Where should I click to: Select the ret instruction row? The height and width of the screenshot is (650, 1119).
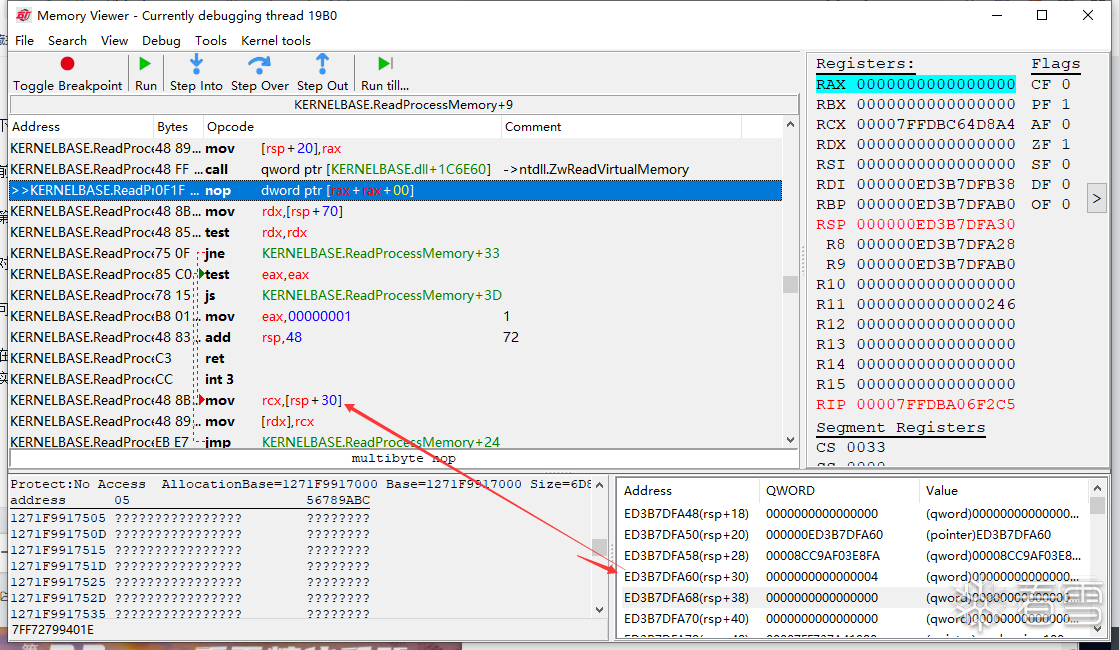pyautogui.click(x=395, y=358)
